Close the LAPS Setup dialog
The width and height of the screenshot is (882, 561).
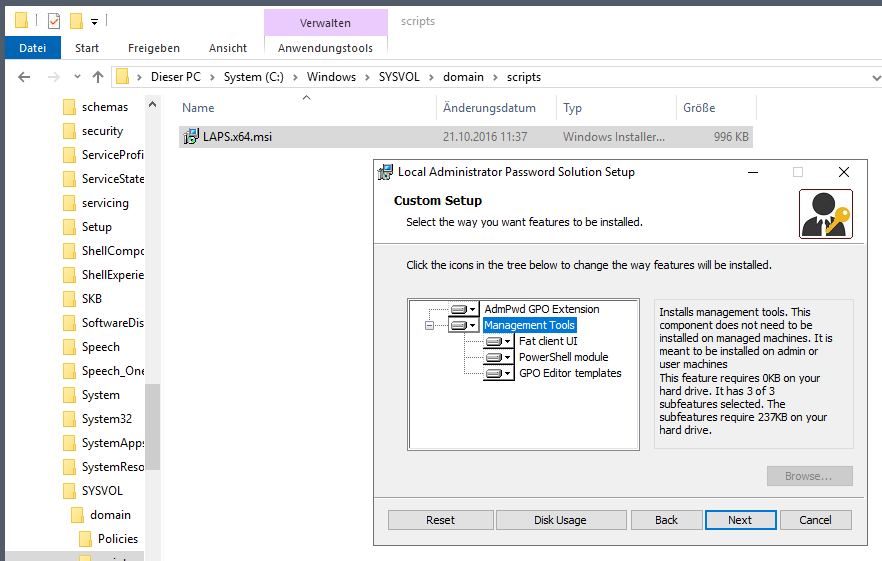tap(843, 172)
